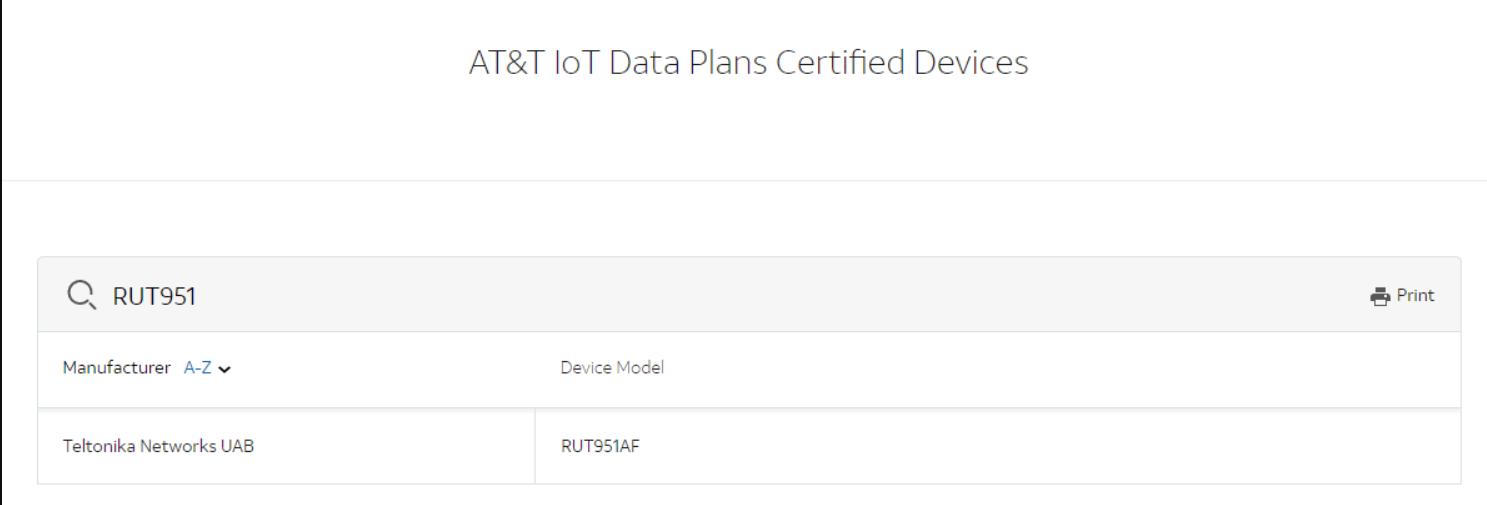
Task: Click the magnifying glass search icon
Action: point(81,295)
